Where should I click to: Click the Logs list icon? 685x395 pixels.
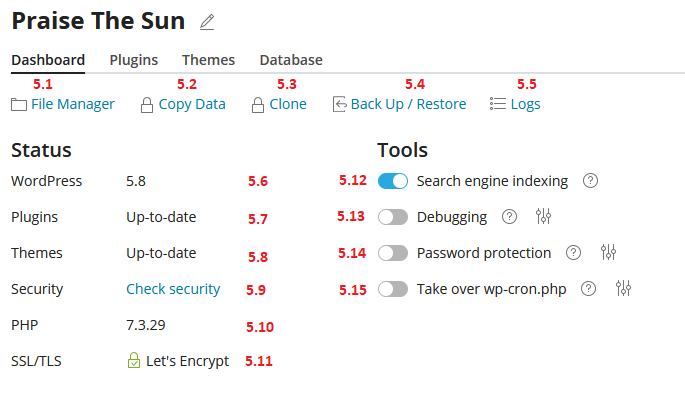click(498, 104)
